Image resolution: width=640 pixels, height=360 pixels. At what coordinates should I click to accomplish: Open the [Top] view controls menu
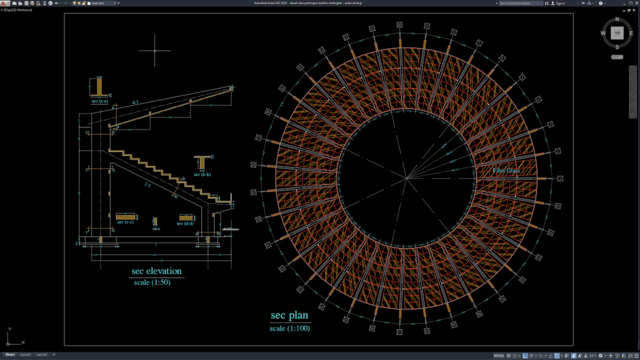point(8,10)
